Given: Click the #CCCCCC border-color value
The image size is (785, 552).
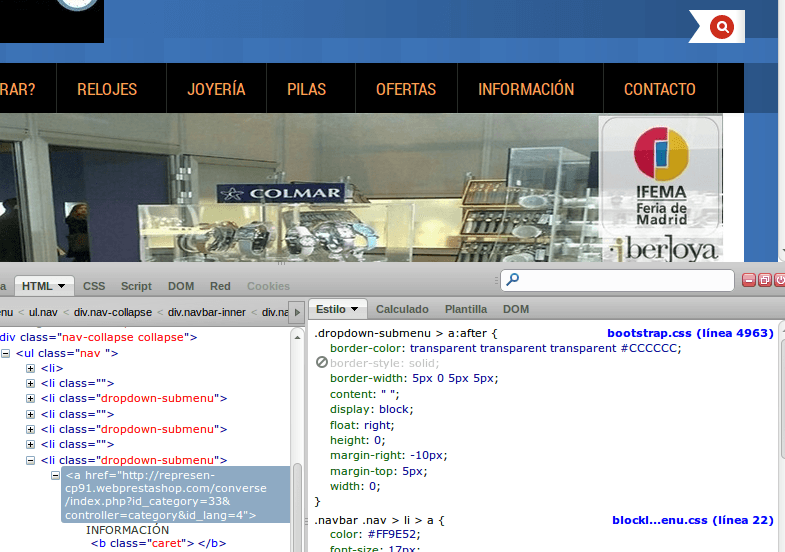Looking at the screenshot, I should click(x=648, y=348).
